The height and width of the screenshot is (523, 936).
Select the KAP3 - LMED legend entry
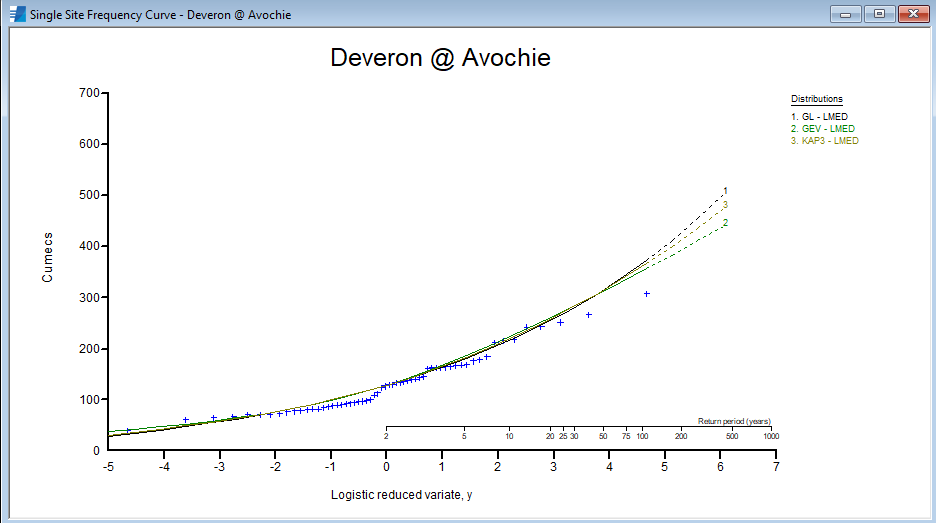(x=824, y=141)
